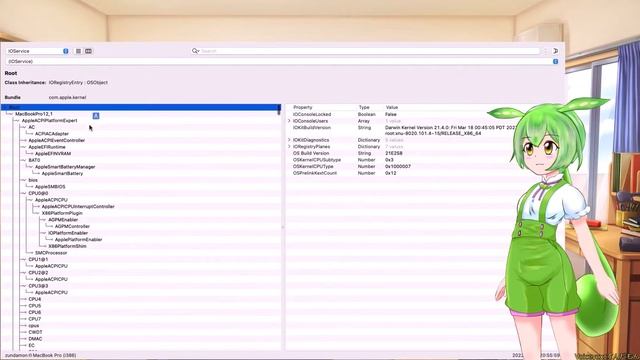Click zundamon's MacBook Pro status text
640x360 pixels.
click(40, 356)
